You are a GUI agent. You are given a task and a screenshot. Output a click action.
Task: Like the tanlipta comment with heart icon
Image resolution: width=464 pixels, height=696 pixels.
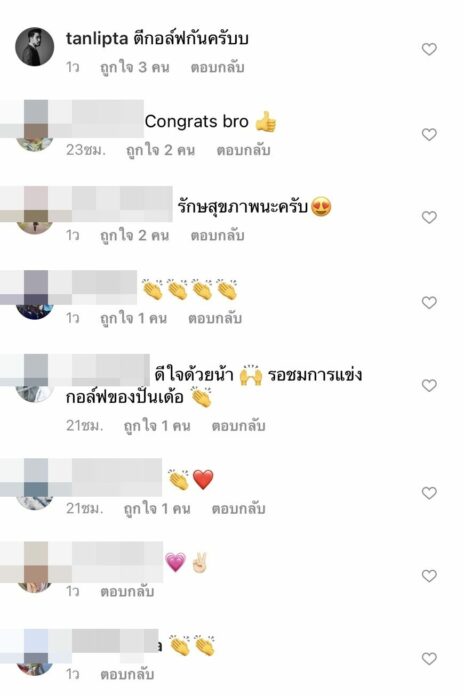click(x=429, y=49)
